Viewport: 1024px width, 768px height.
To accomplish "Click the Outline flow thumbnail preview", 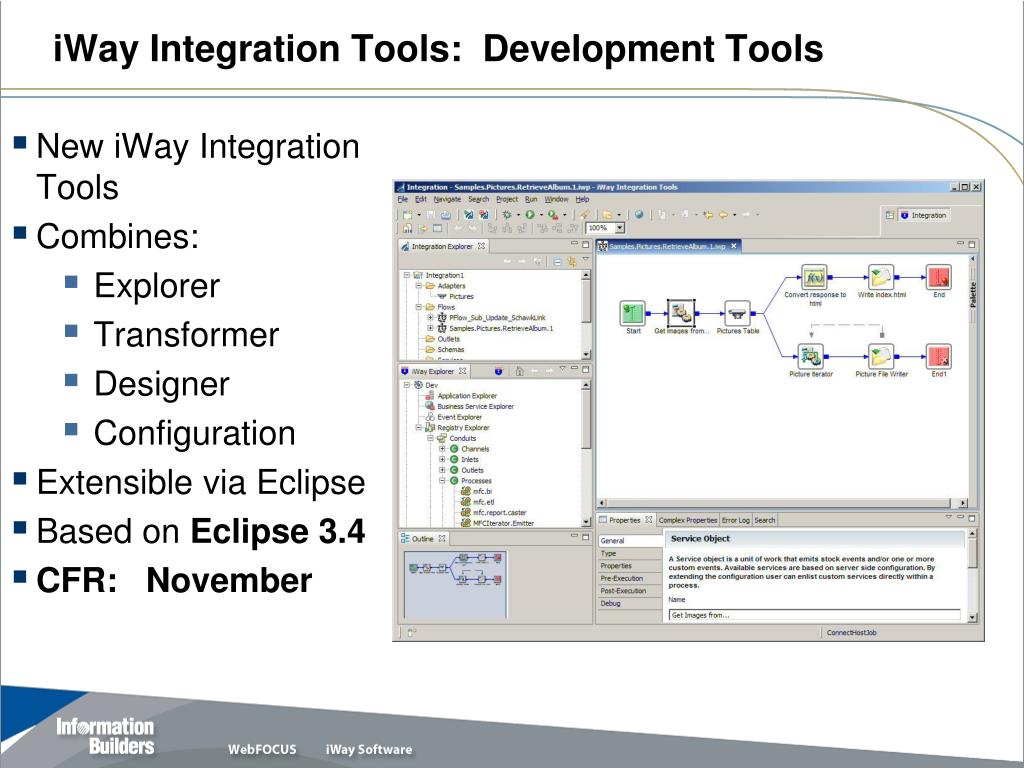I will coord(455,584).
